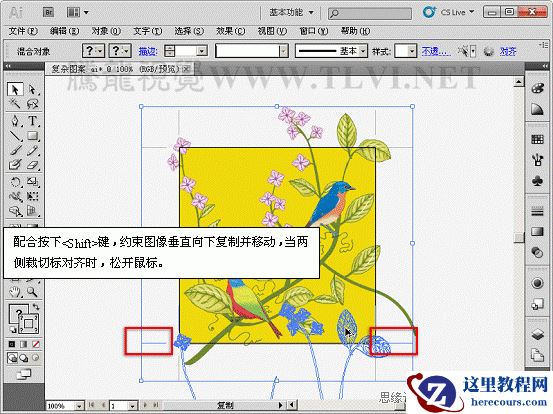Viewport: 553px width, 414px height.
Task: Select the black arrow Selection tool
Action: click(15, 89)
